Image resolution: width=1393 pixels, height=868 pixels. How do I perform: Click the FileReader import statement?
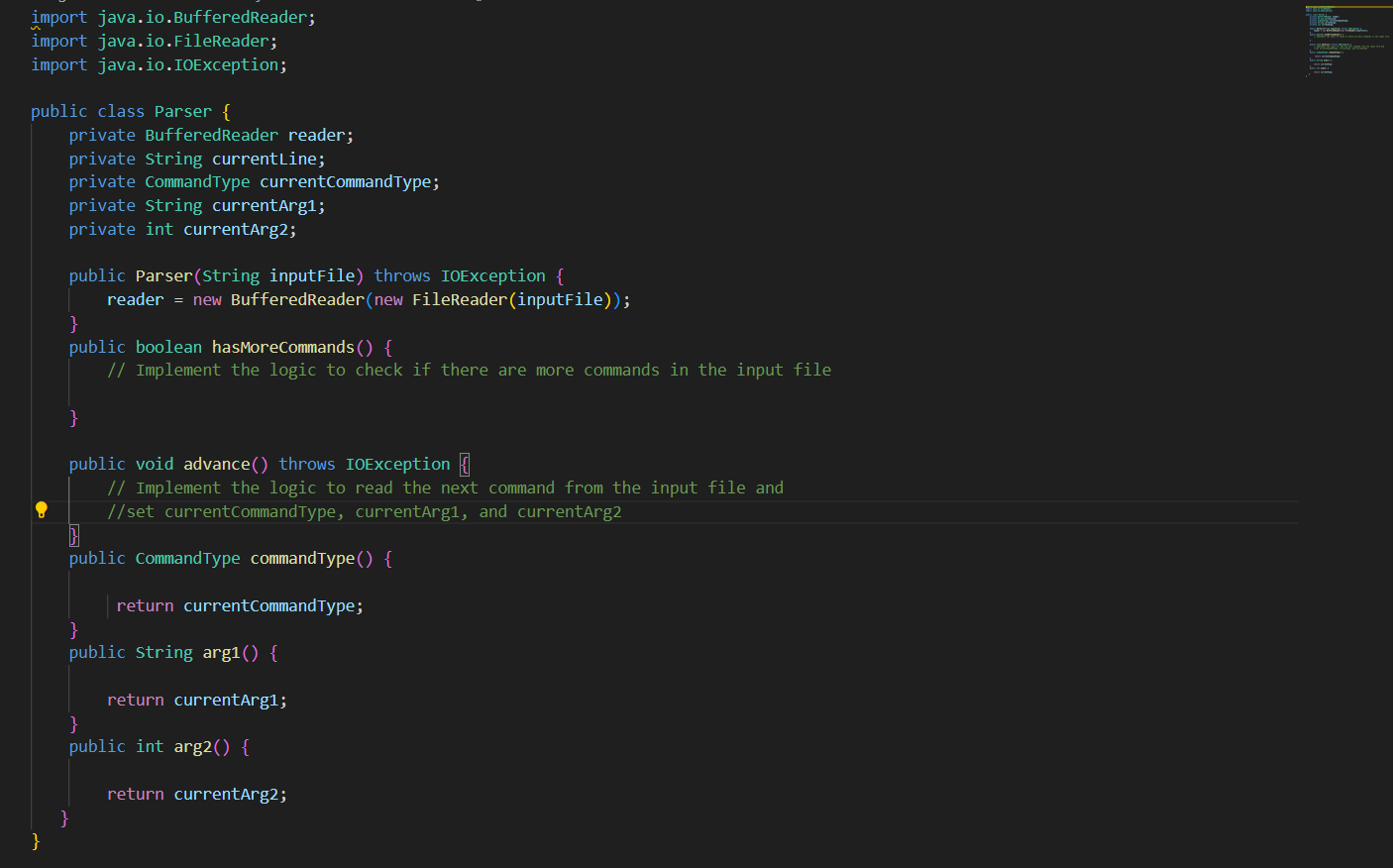(x=159, y=40)
